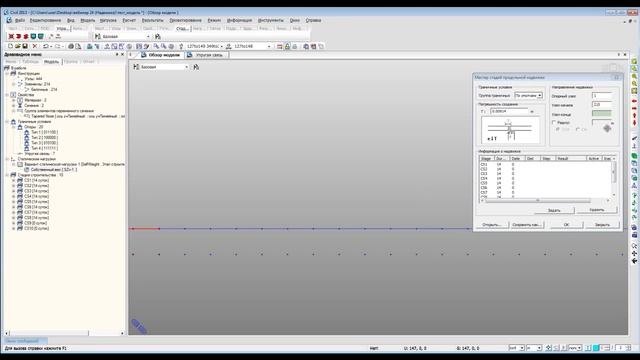
Task: Select the Граничные условия tree icon
Action: click(13, 122)
